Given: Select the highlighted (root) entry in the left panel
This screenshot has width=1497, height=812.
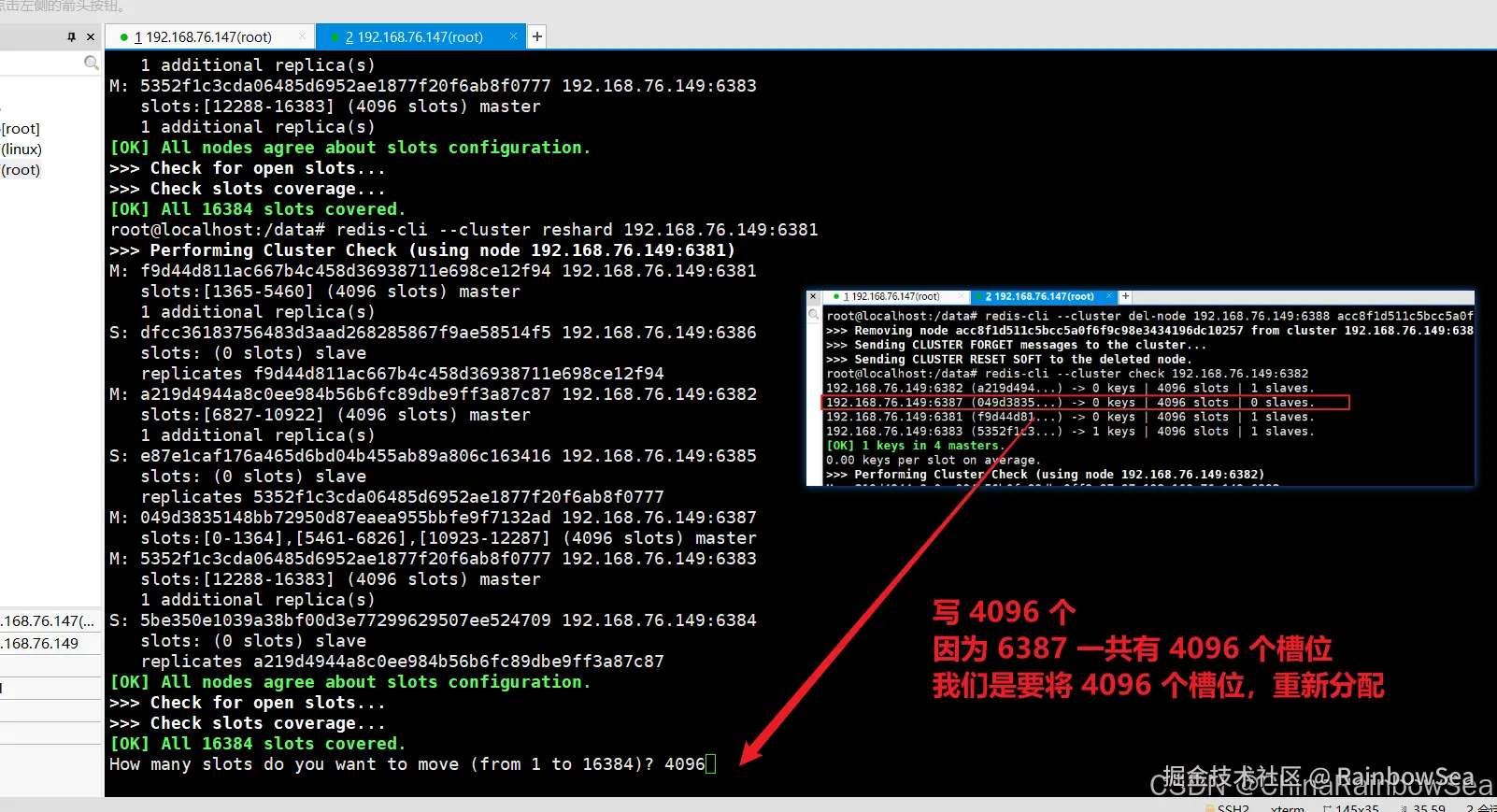Looking at the screenshot, I should [x=21, y=170].
